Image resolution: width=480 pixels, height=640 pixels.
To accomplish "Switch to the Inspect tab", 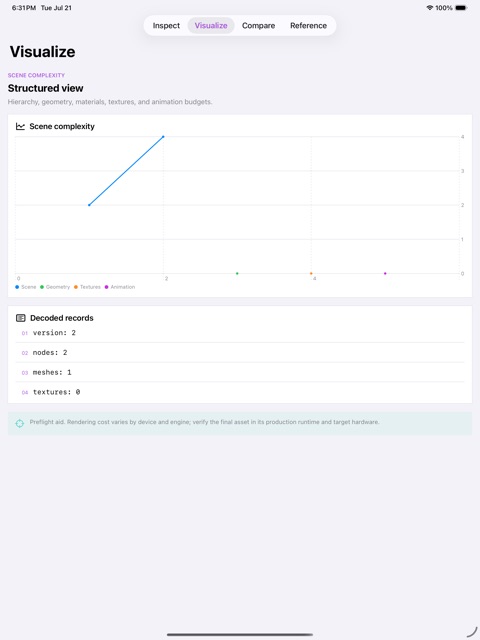I will tap(166, 25).
